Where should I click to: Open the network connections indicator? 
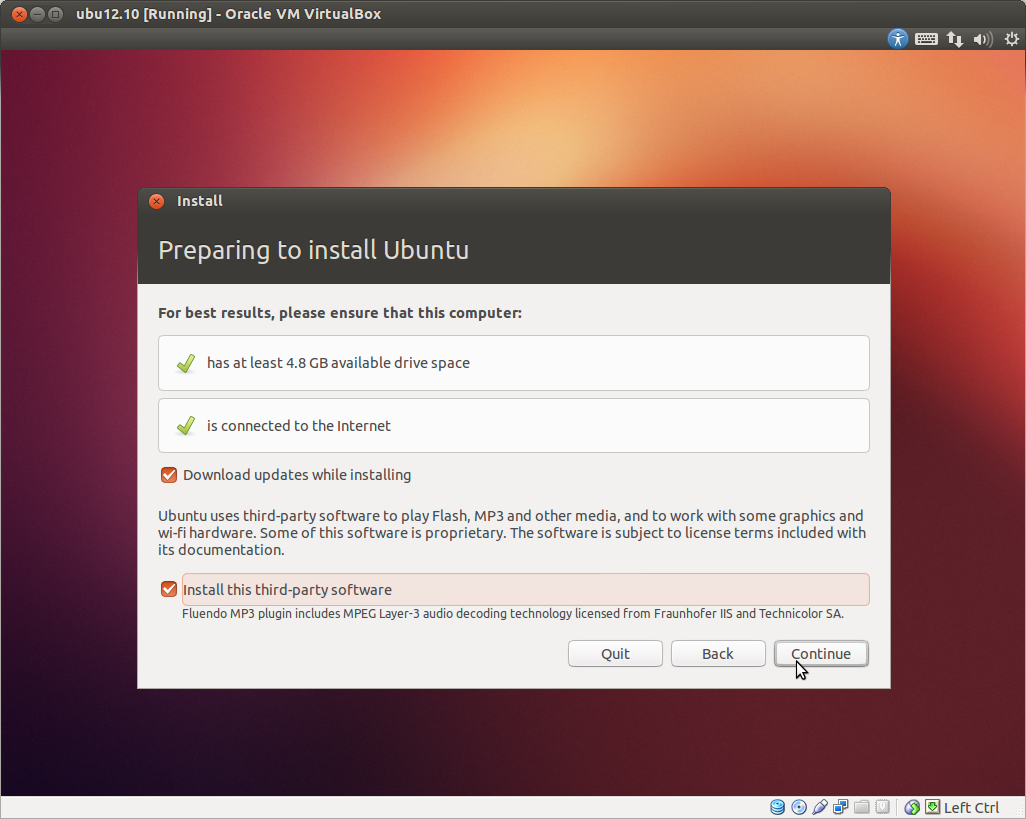point(955,39)
